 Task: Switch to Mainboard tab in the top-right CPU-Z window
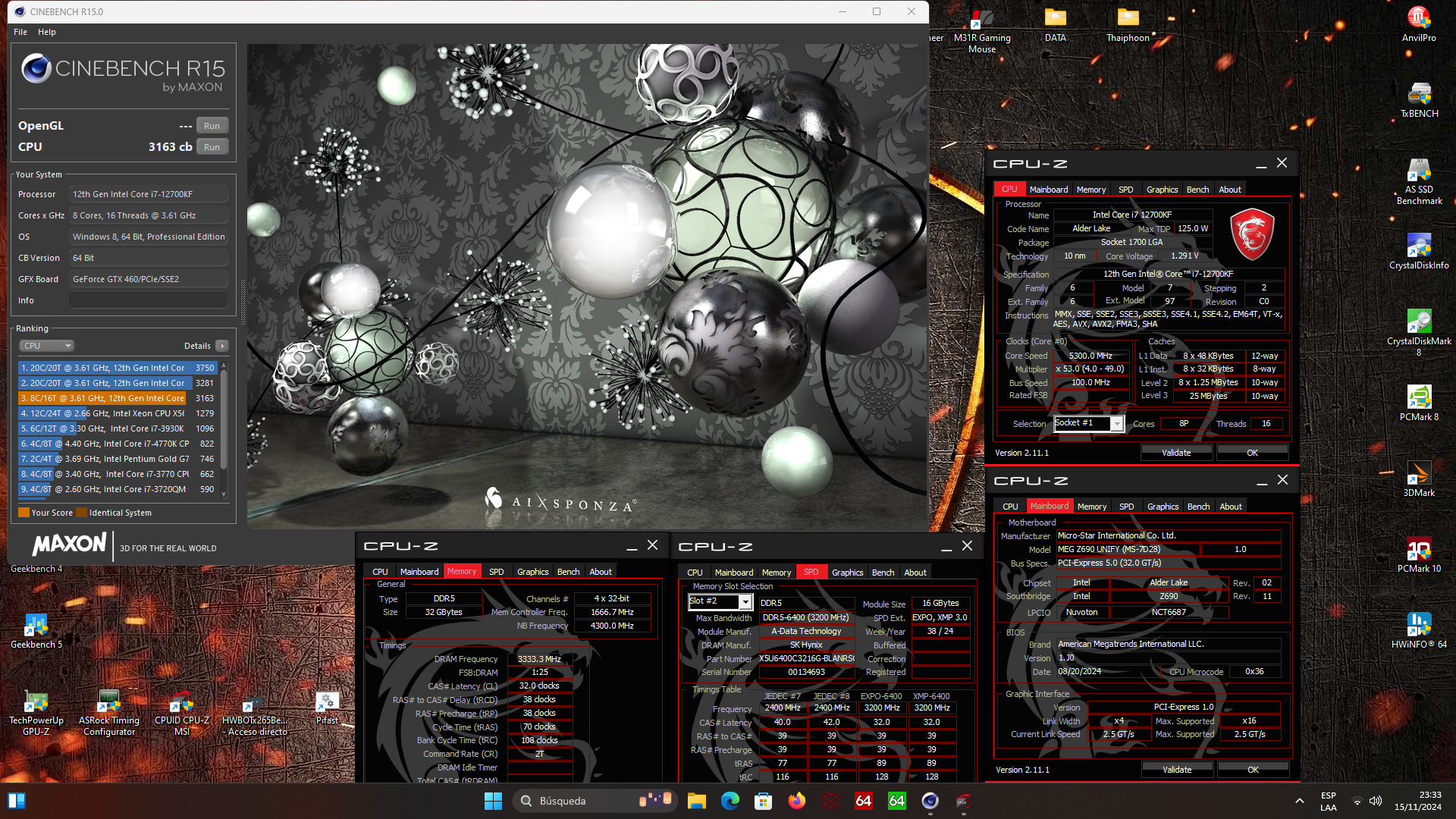(x=1049, y=190)
